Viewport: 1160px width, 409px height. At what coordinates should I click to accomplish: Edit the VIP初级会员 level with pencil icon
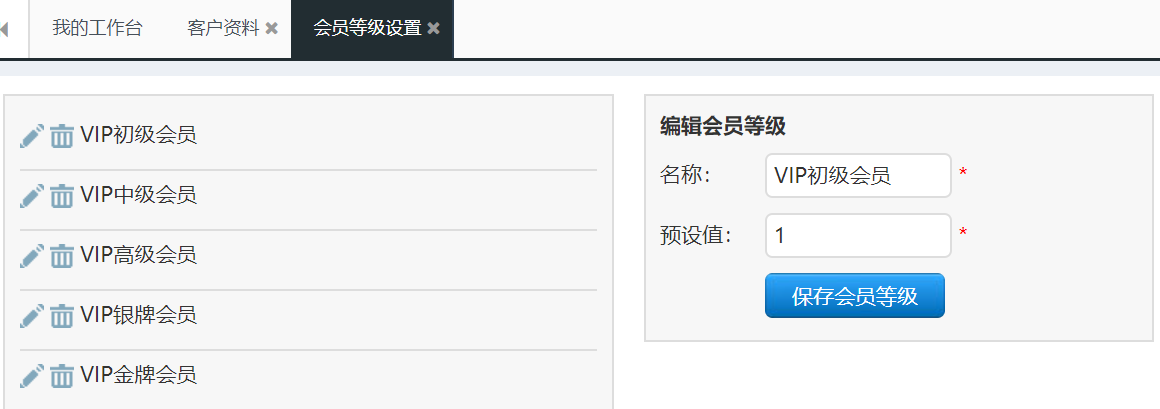point(32,136)
